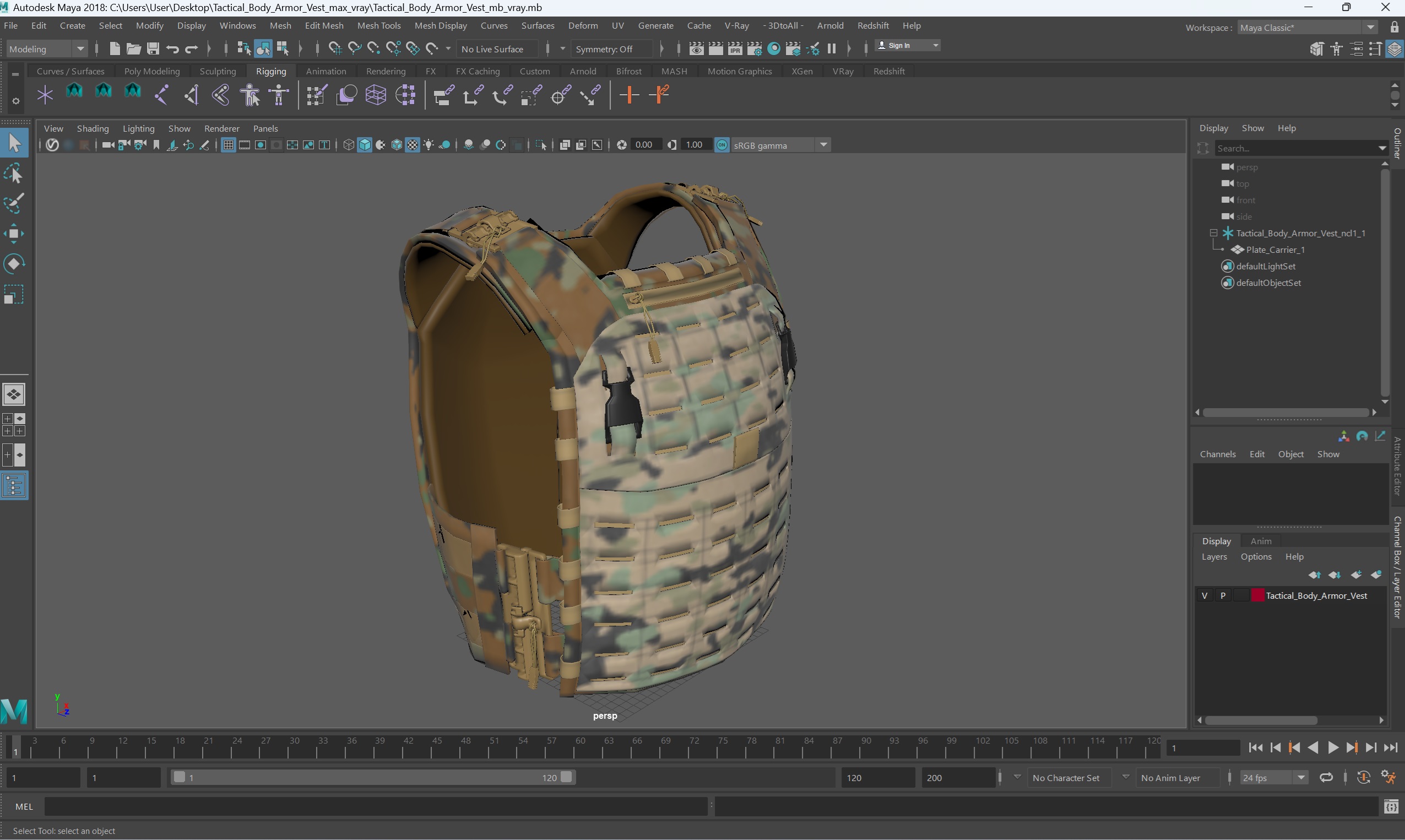
Task: Toggle the viewport grid display
Action: point(229,145)
